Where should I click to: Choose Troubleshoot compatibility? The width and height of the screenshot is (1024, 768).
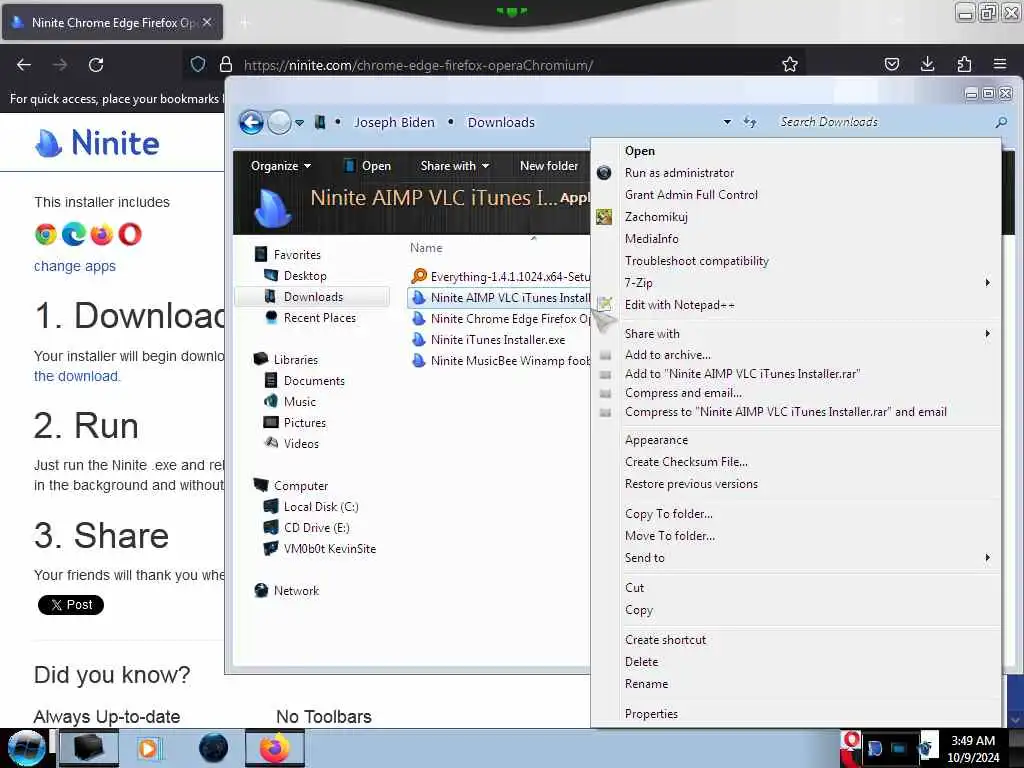(696, 261)
